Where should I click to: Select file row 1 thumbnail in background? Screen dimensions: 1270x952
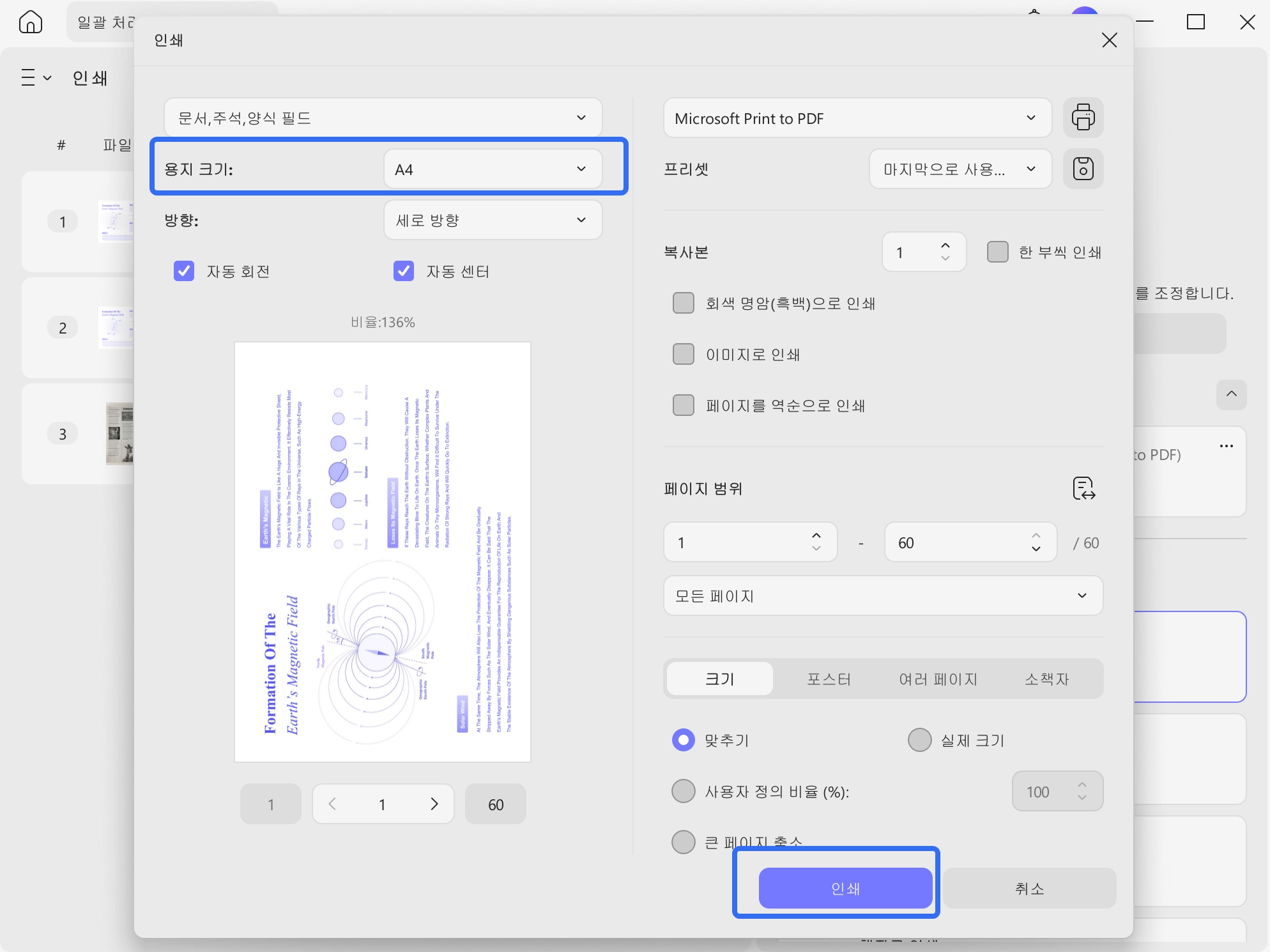point(116,222)
